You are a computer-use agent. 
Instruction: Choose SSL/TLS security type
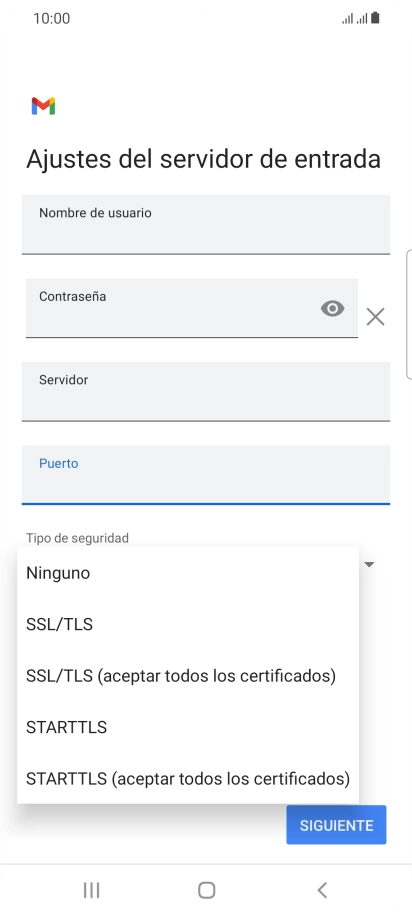click(188, 624)
